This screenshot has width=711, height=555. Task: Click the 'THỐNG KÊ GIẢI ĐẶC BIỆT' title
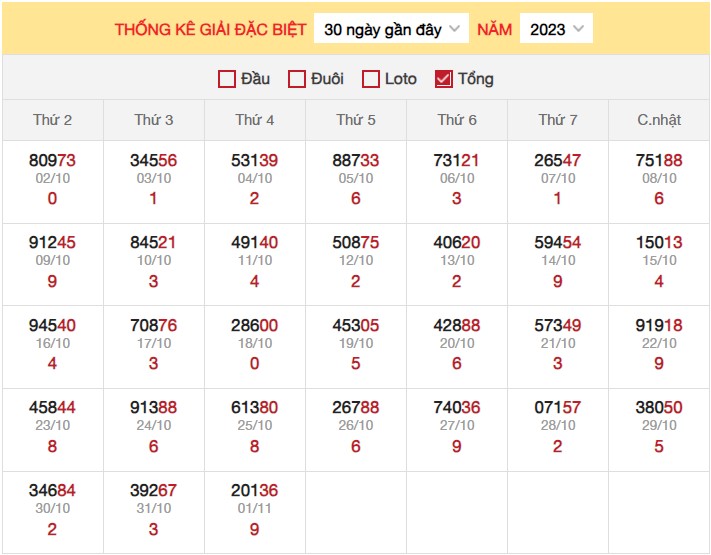(210, 29)
